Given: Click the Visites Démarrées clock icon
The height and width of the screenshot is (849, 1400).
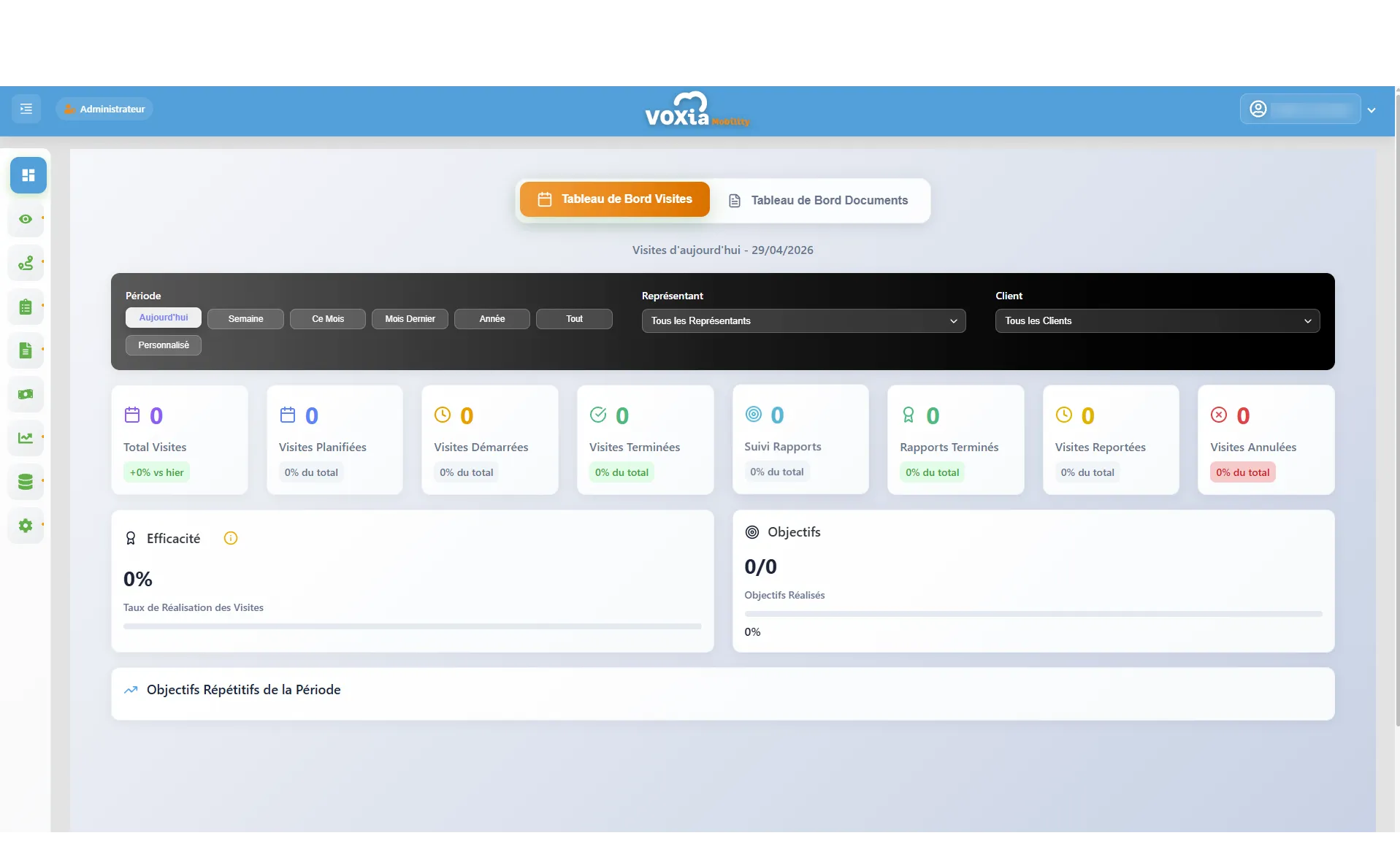Looking at the screenshot, I should click(x=443, y=415).
